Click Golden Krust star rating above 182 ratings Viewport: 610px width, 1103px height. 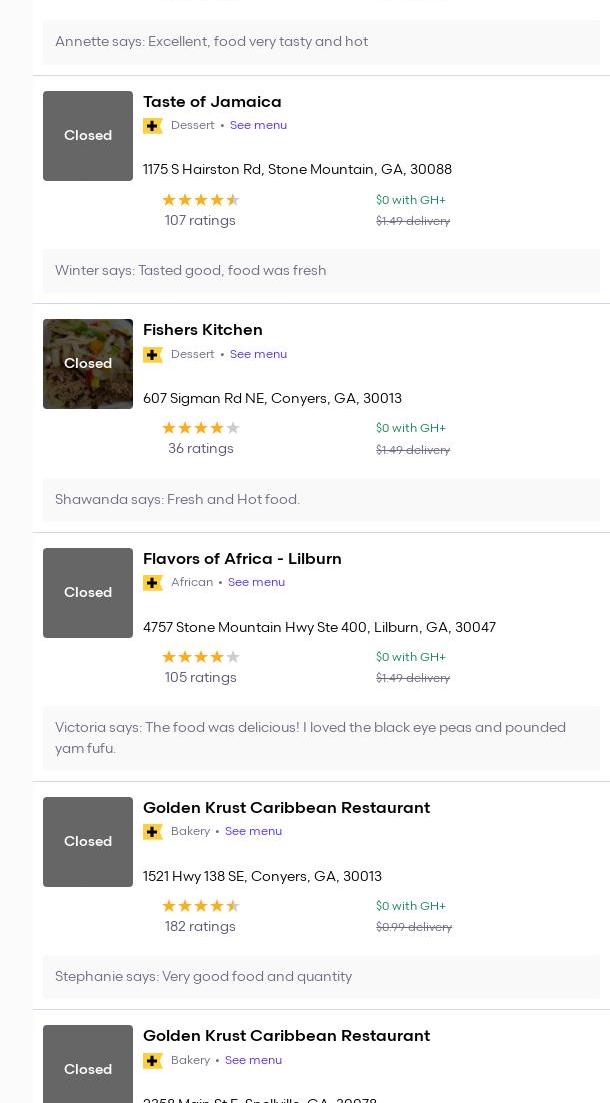tap(200, 906)
